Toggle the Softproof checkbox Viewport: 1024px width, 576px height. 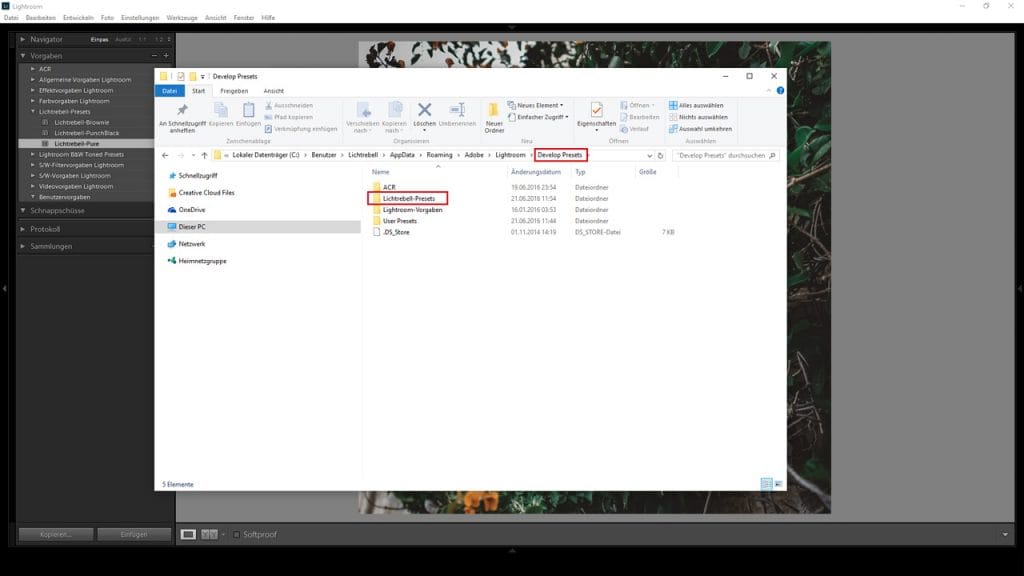(x=236, y=534)
